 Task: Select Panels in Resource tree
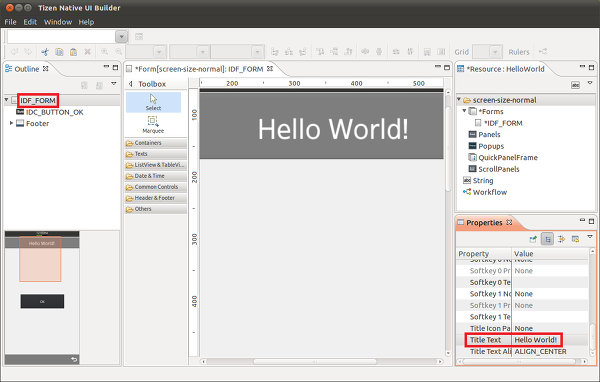[489, 134]
